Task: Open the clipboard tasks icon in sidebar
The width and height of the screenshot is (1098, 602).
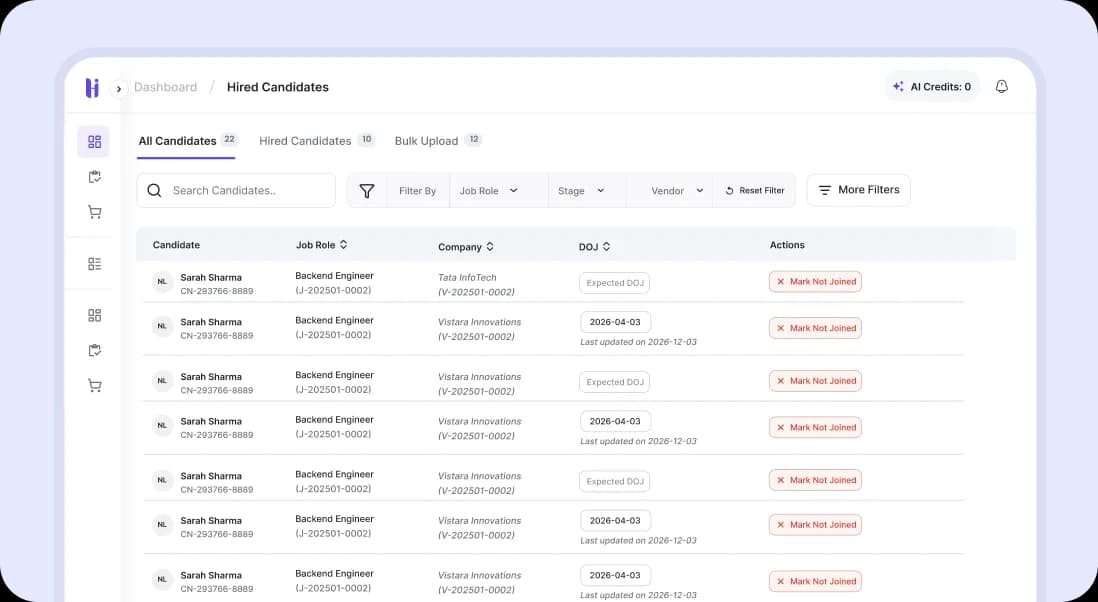Action: pos(94,176)
